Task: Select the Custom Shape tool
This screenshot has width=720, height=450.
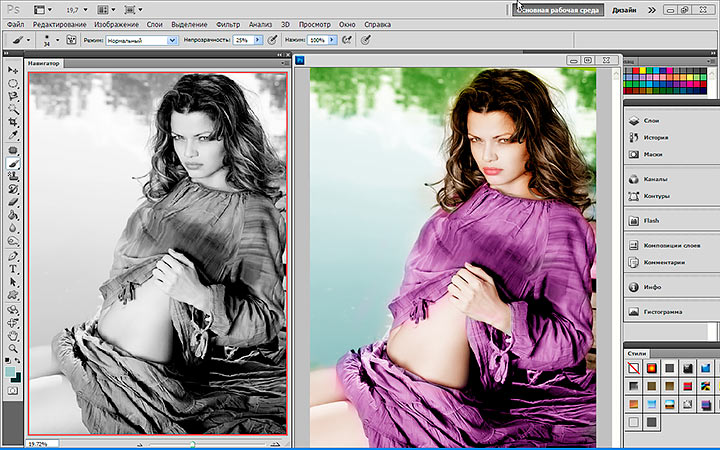Action: (x=13, y=295)
